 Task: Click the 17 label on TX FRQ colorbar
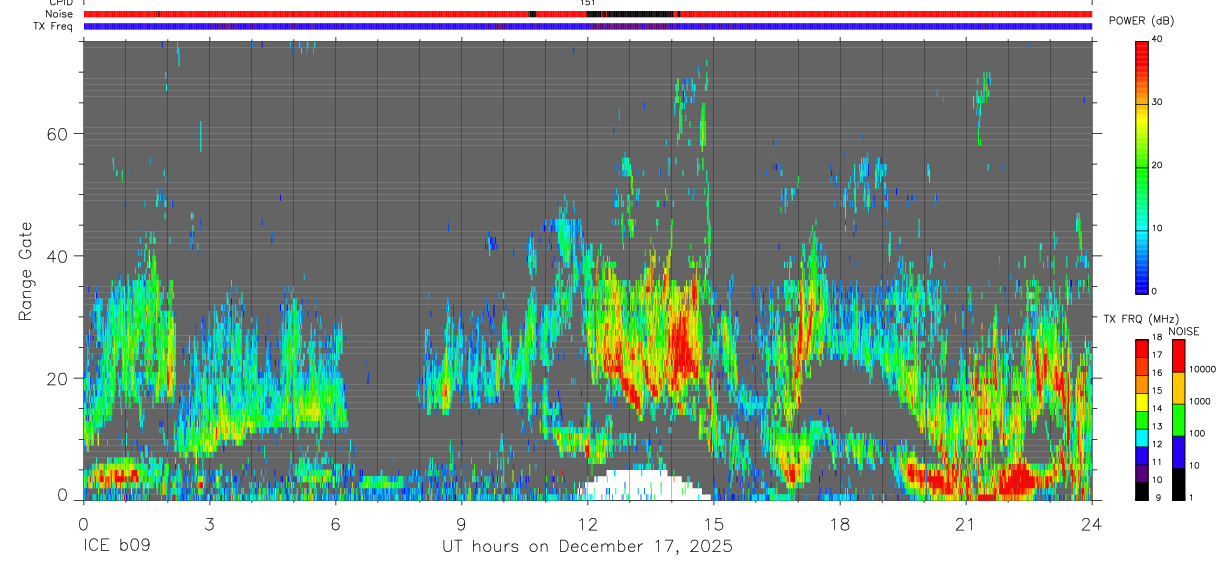pyautogui.click(x=1158, y=355)
